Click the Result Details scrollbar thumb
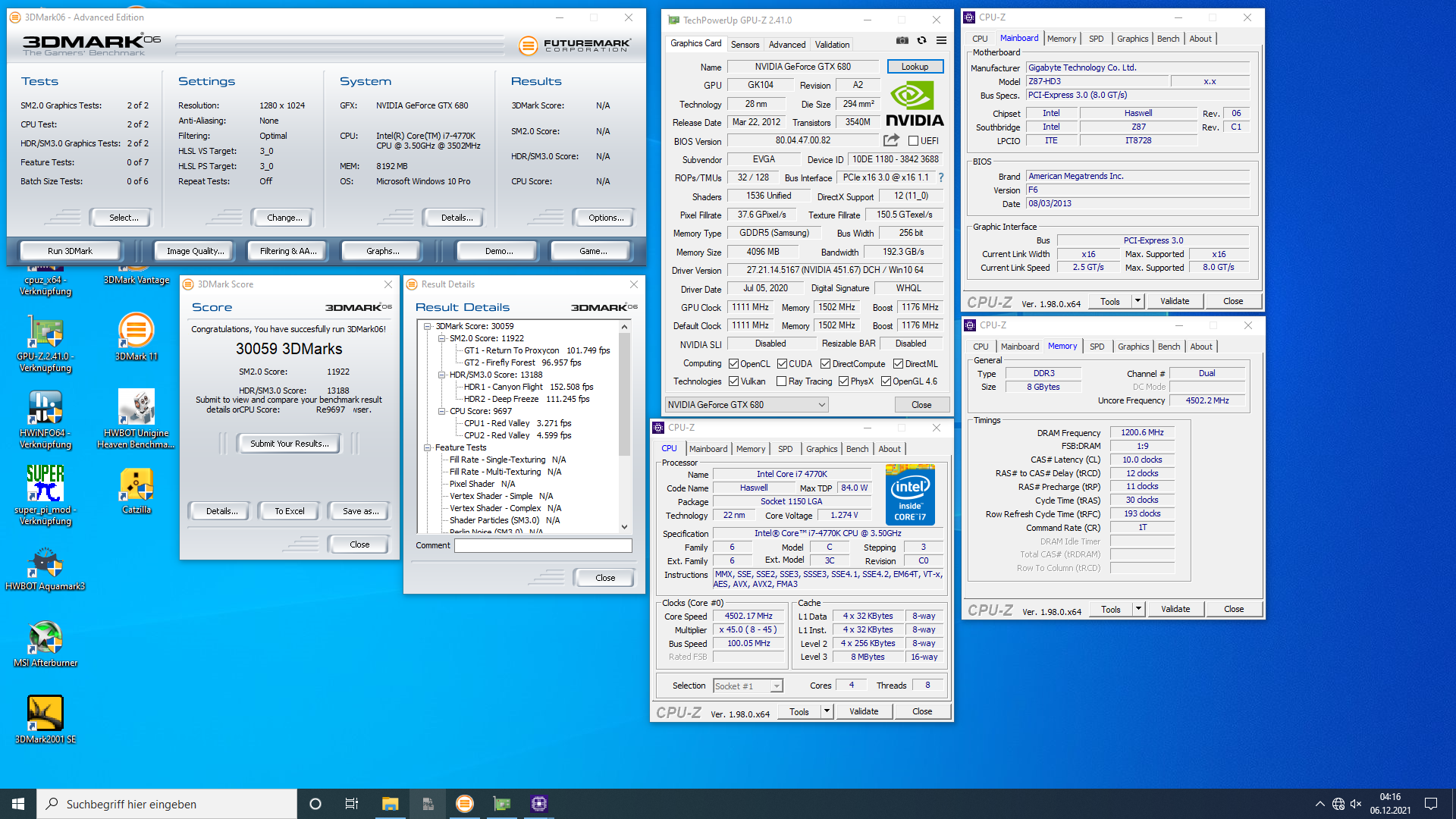The width and height of the screenshot is (1456, 819). [624, 394]
